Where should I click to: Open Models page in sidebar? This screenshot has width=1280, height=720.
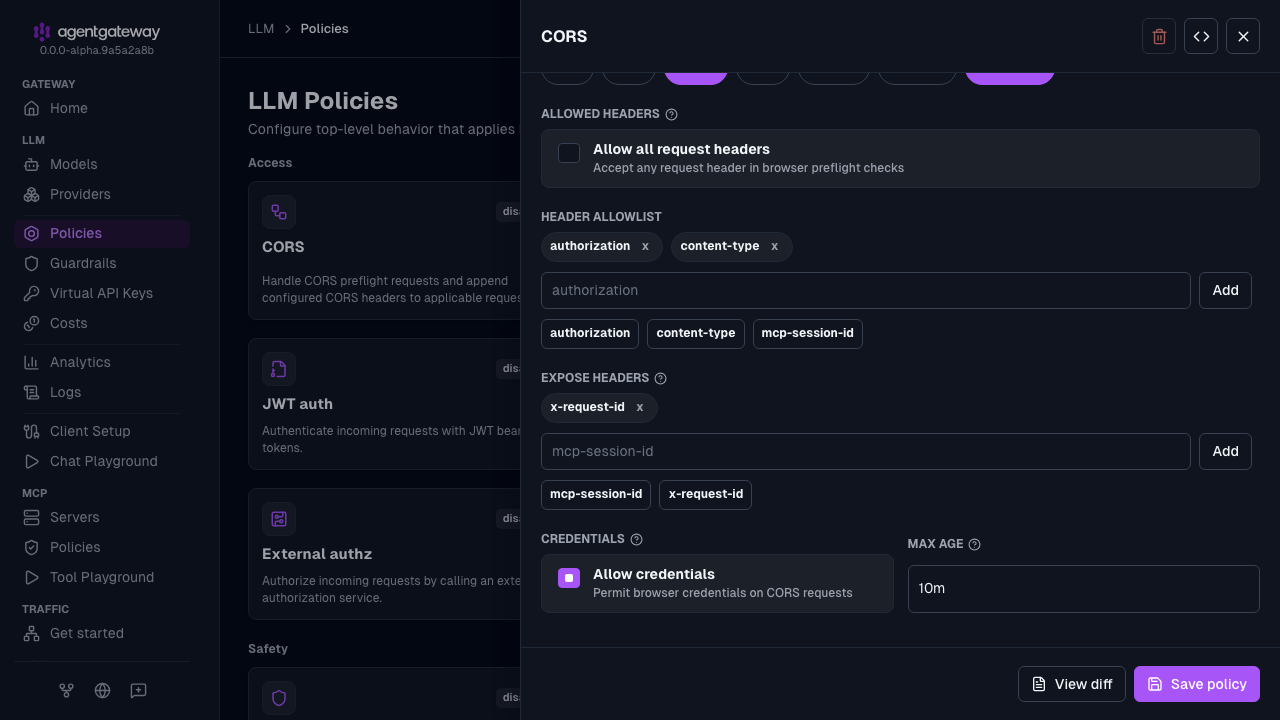click(102, 164)
